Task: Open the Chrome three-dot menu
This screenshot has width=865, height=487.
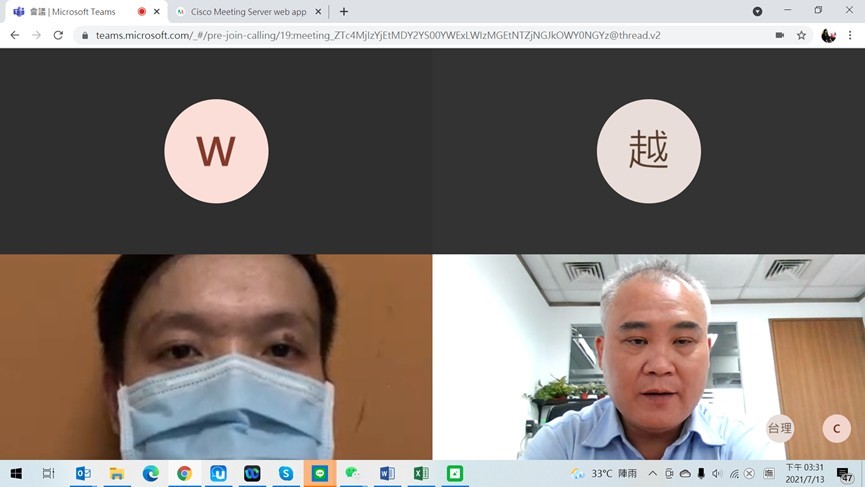Action: click(851, 35)
